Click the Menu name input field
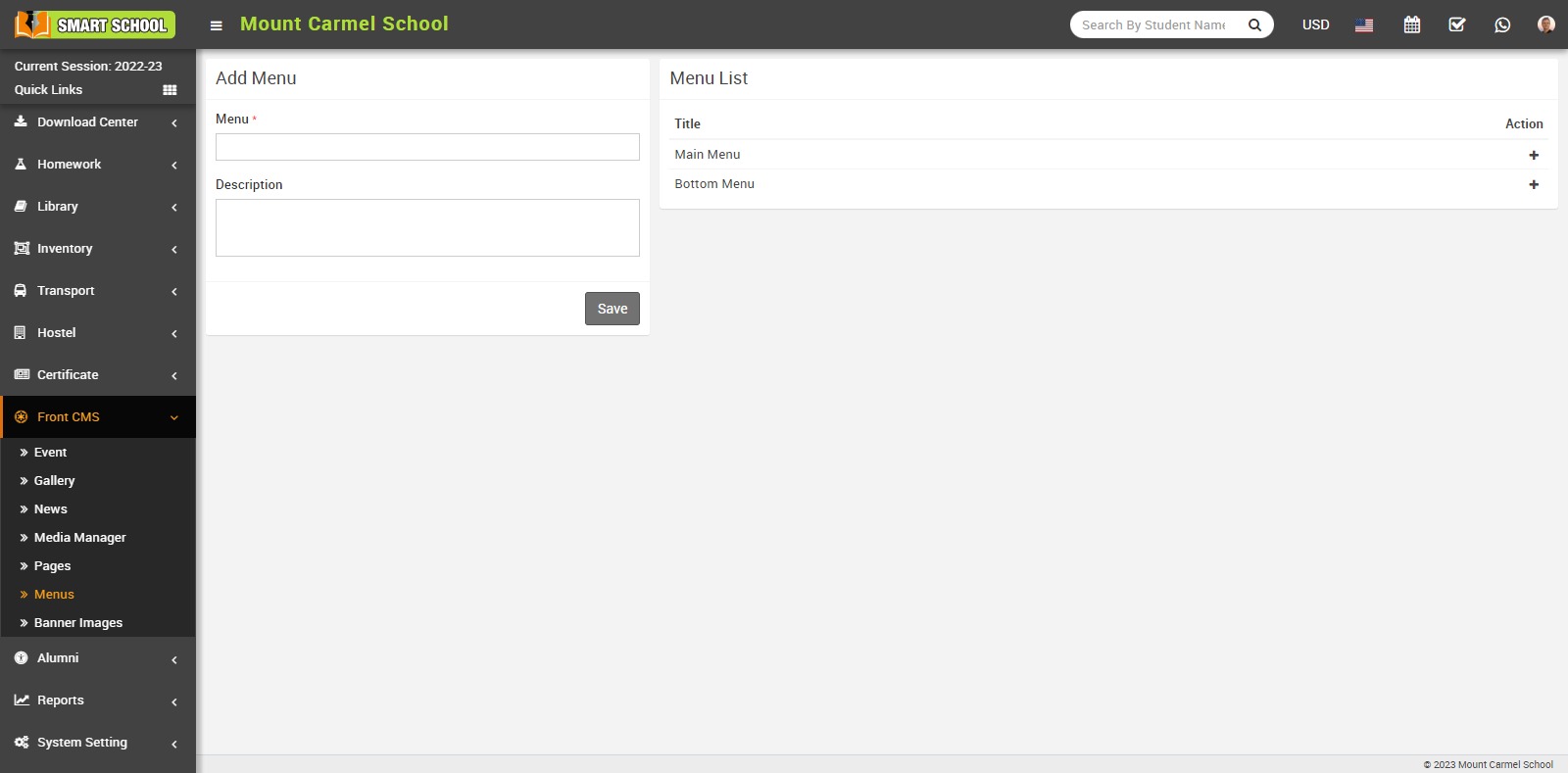Viewport: 1568px width, 773px height. click(427, 147)
